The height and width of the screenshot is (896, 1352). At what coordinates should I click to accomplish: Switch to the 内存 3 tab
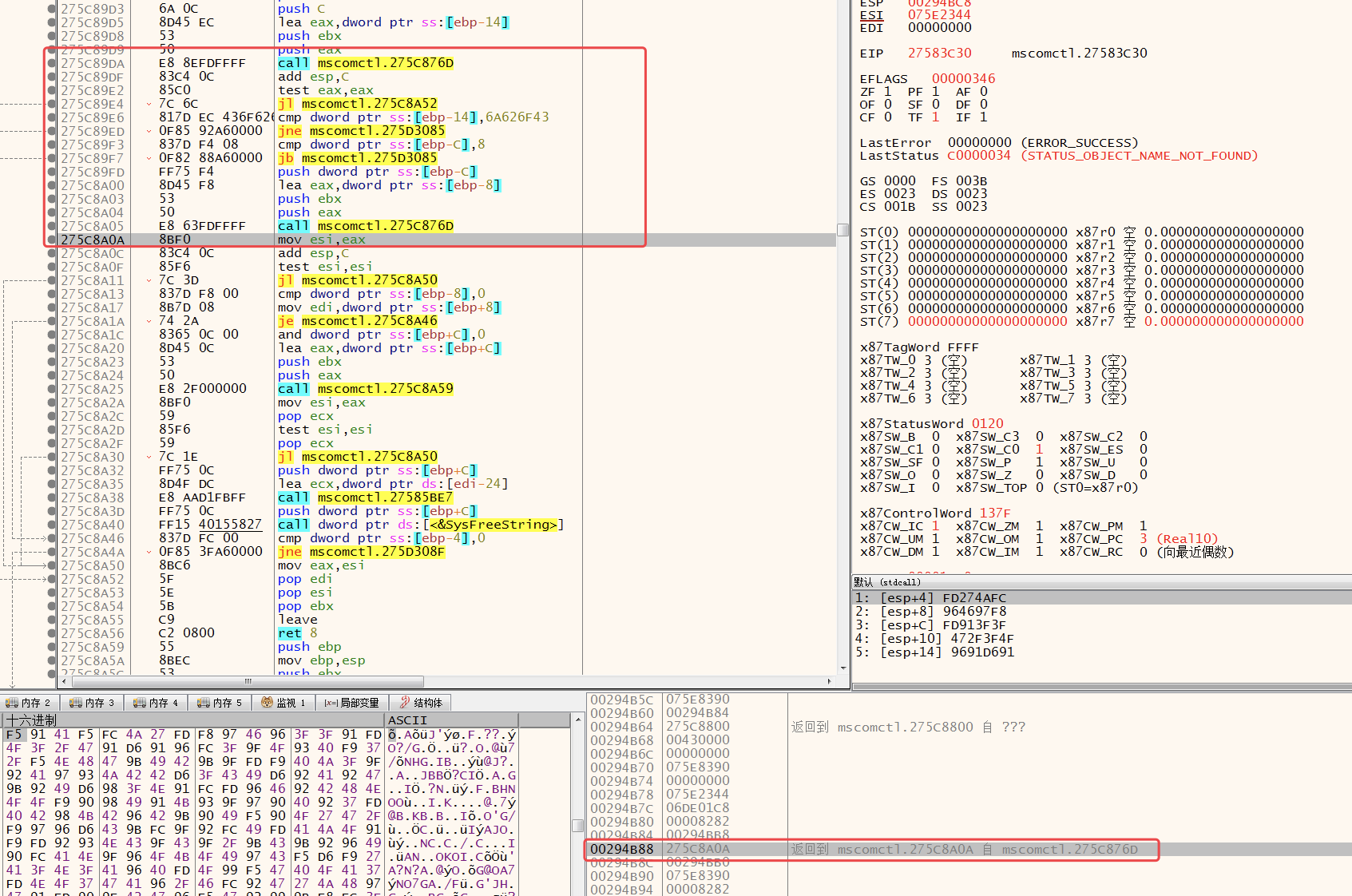pyautogui.click(x=92, y=703)
